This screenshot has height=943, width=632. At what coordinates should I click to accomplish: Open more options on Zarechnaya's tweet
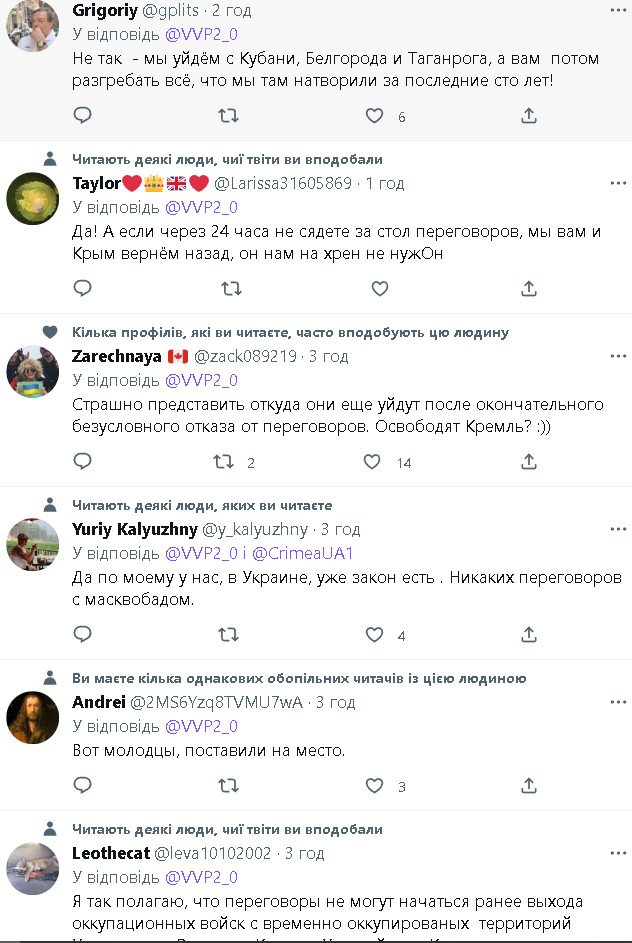pos(618,356)
